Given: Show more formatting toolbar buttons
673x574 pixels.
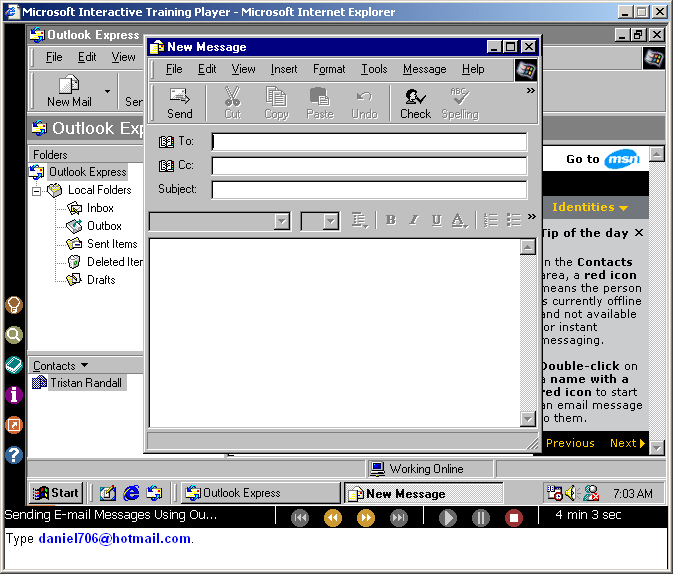Looking at the screenshot, I should [531, 216].
